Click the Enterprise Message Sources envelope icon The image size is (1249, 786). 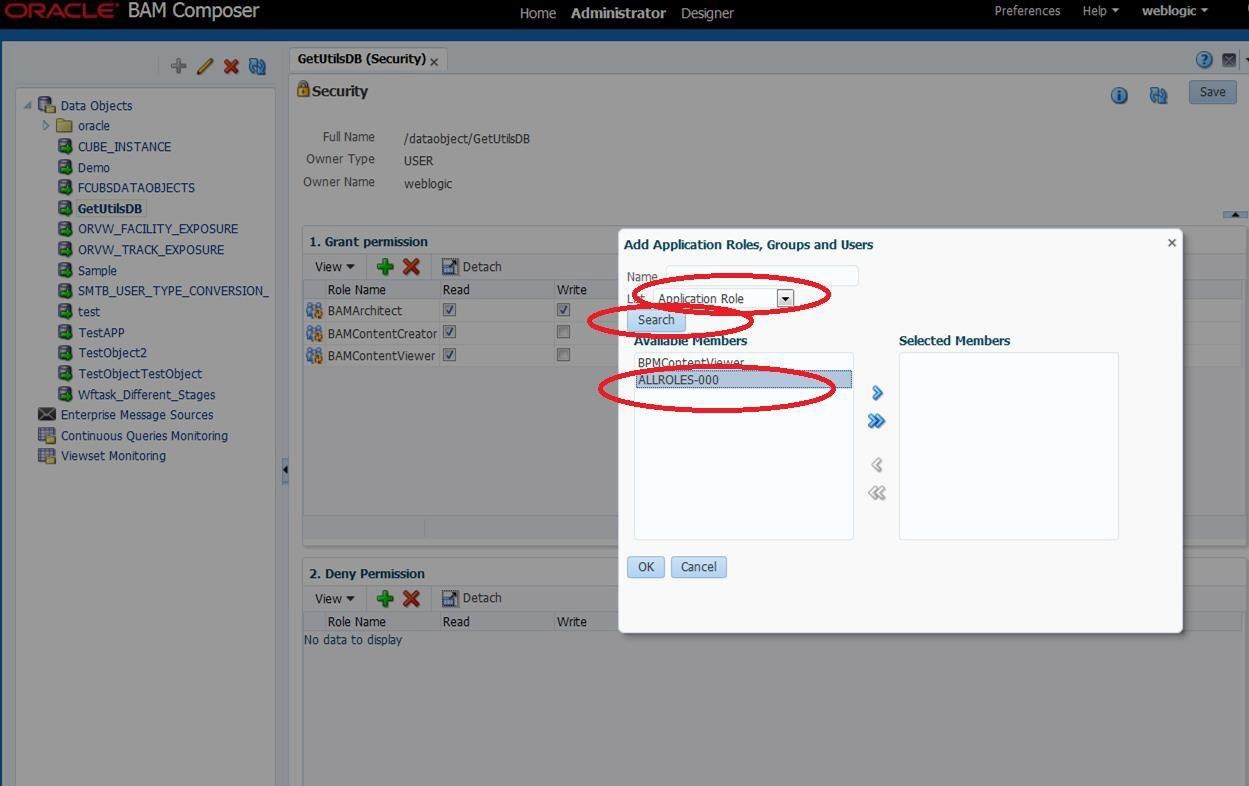[46, 414]
